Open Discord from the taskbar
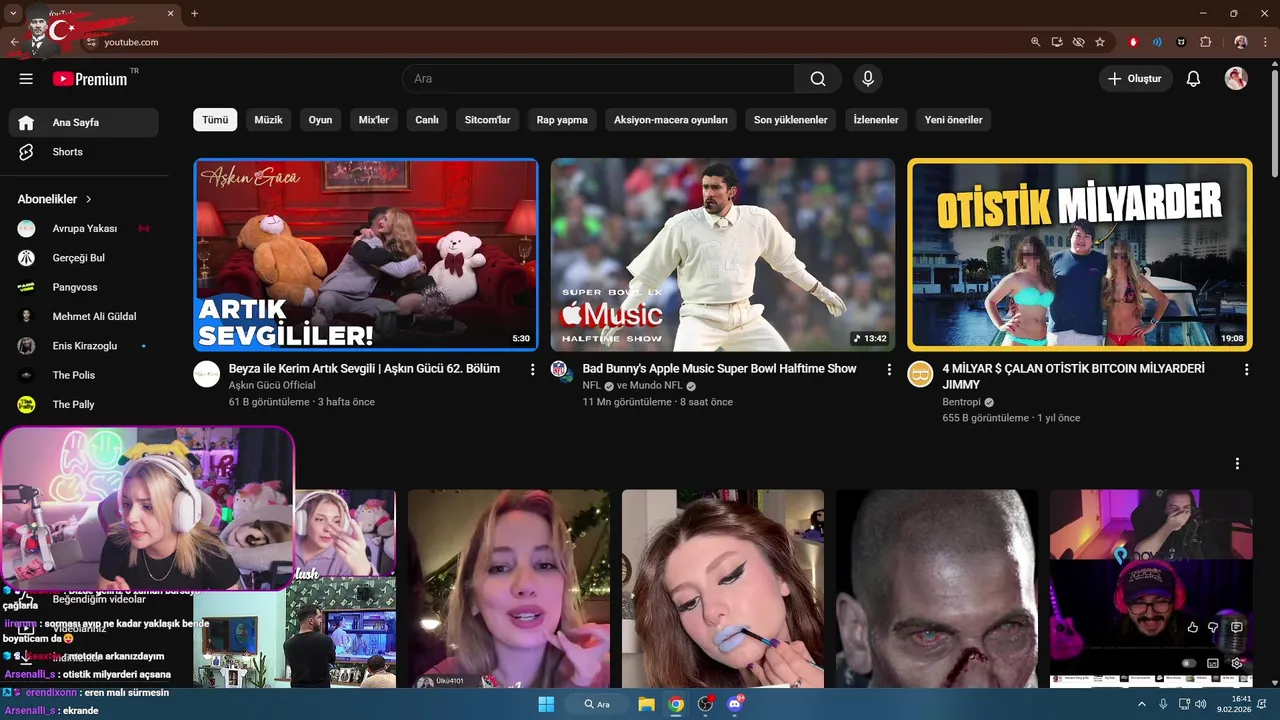Image resolution: width=1280 pixels, height=720 pixels. coord(736,704)
